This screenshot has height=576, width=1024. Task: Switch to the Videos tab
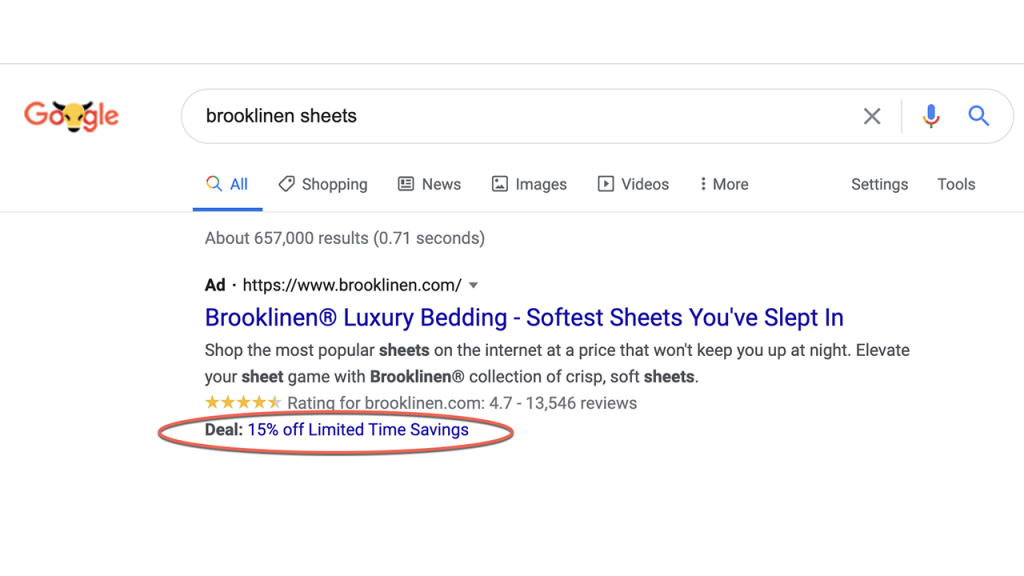(633, 184)
